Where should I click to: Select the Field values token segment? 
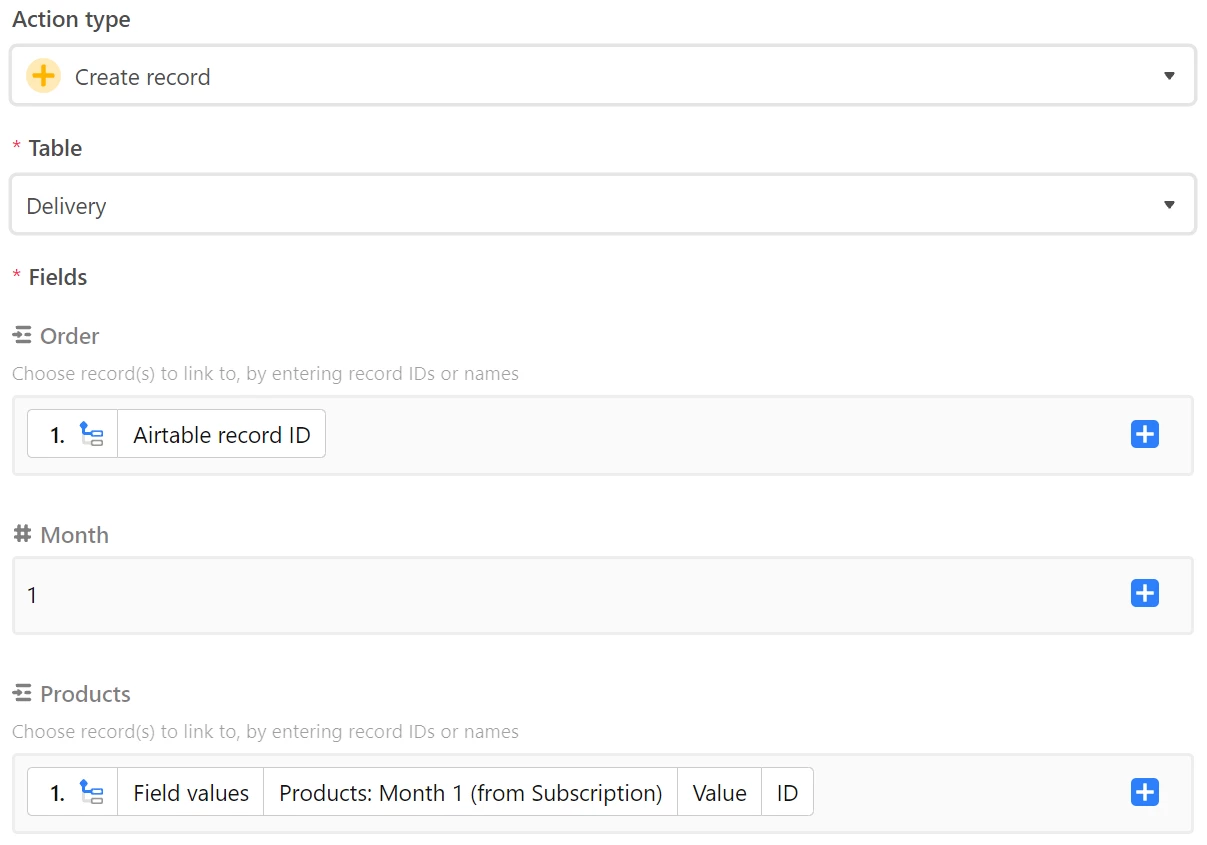(191, 793)
